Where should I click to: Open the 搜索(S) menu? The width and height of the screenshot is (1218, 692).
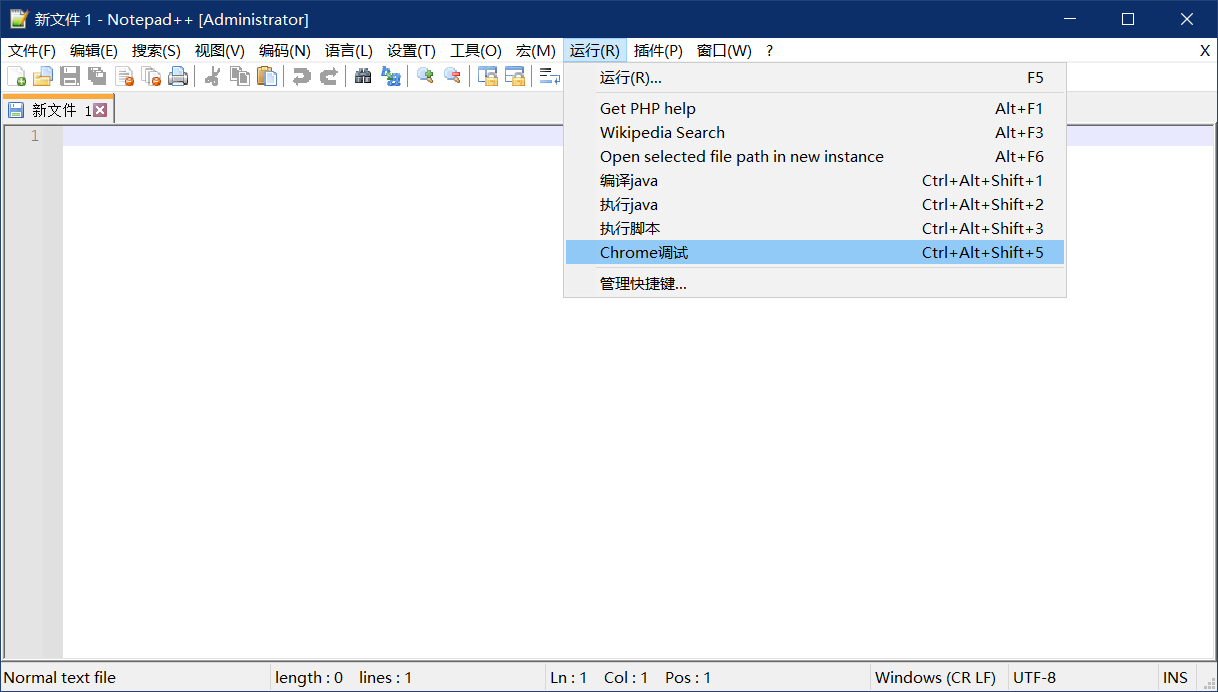click(156, 51)
